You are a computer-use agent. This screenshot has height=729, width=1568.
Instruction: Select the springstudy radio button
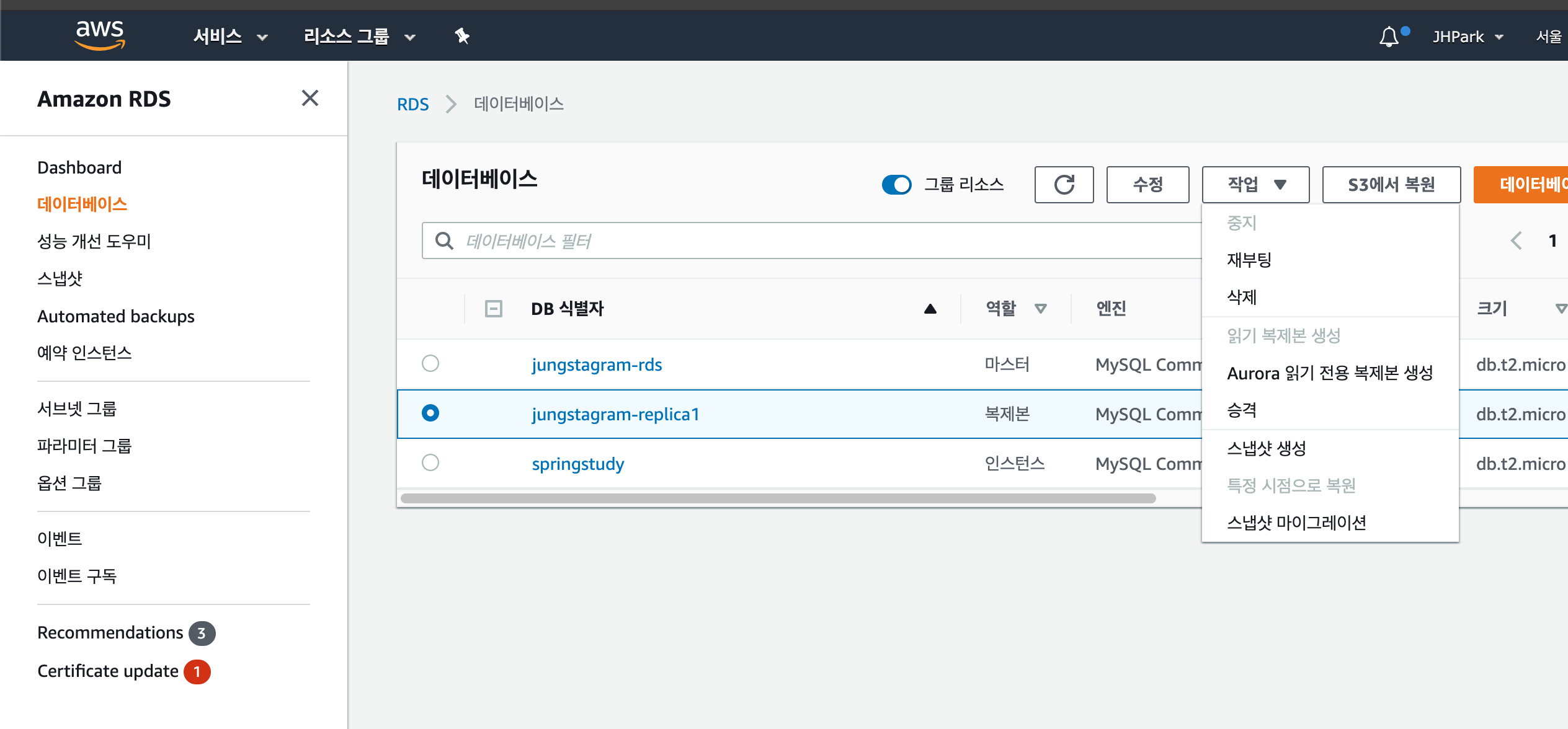[x=430, y=462]
